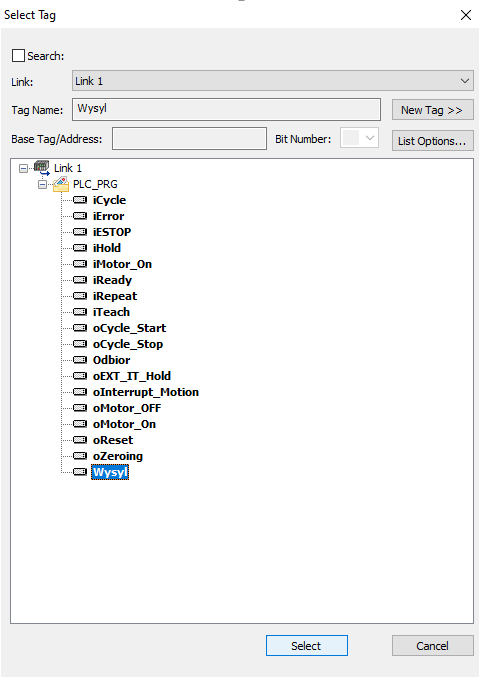This screenshot has width=479, height=678.
Task: Click the Link 1 device icon
Action: pos(42,167)
